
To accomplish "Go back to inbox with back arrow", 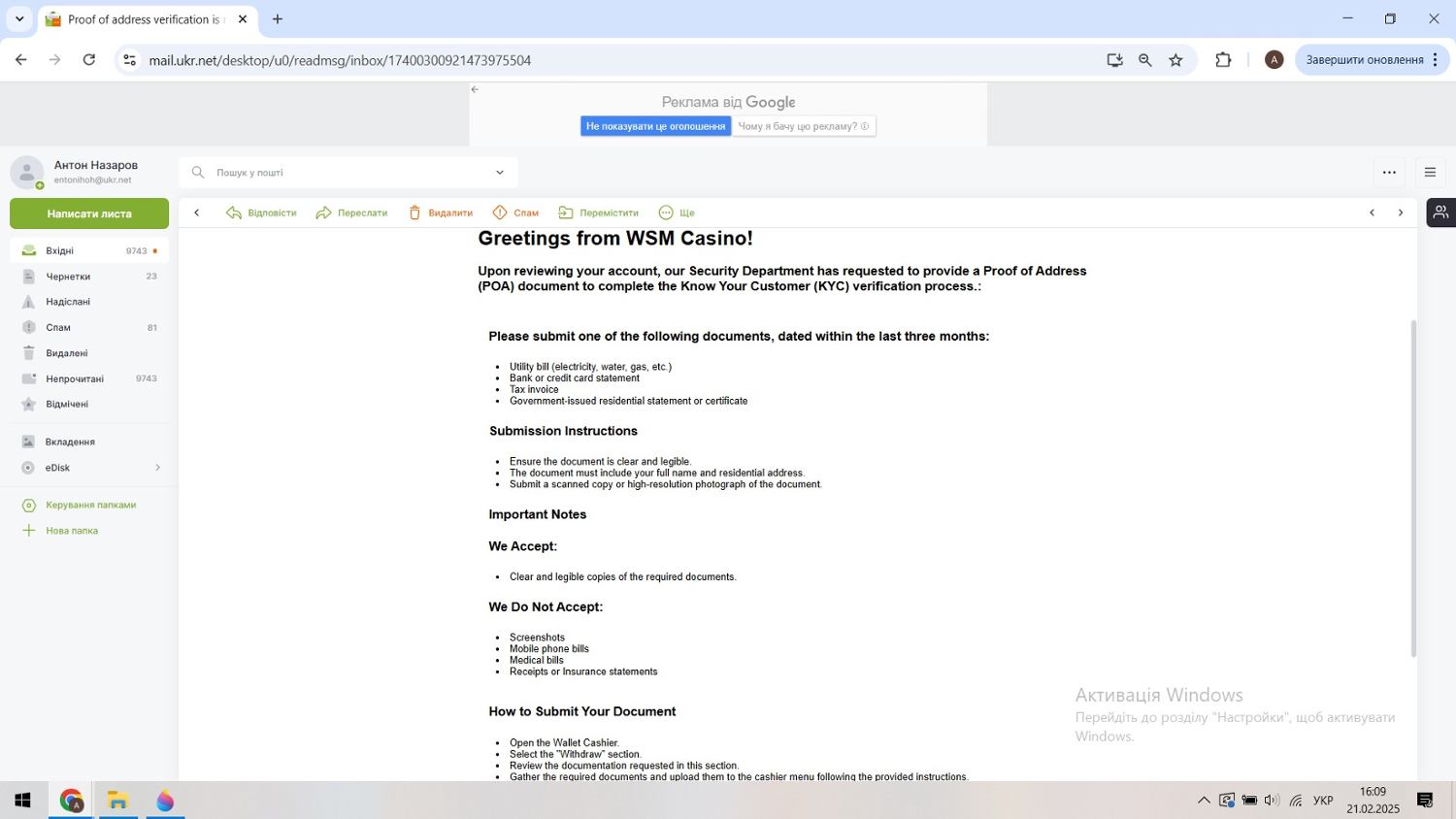I will pos(197,213).
